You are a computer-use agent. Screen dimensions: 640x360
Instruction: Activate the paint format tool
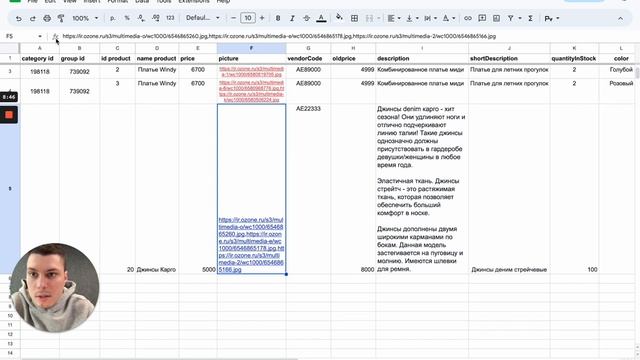(61, 18)
